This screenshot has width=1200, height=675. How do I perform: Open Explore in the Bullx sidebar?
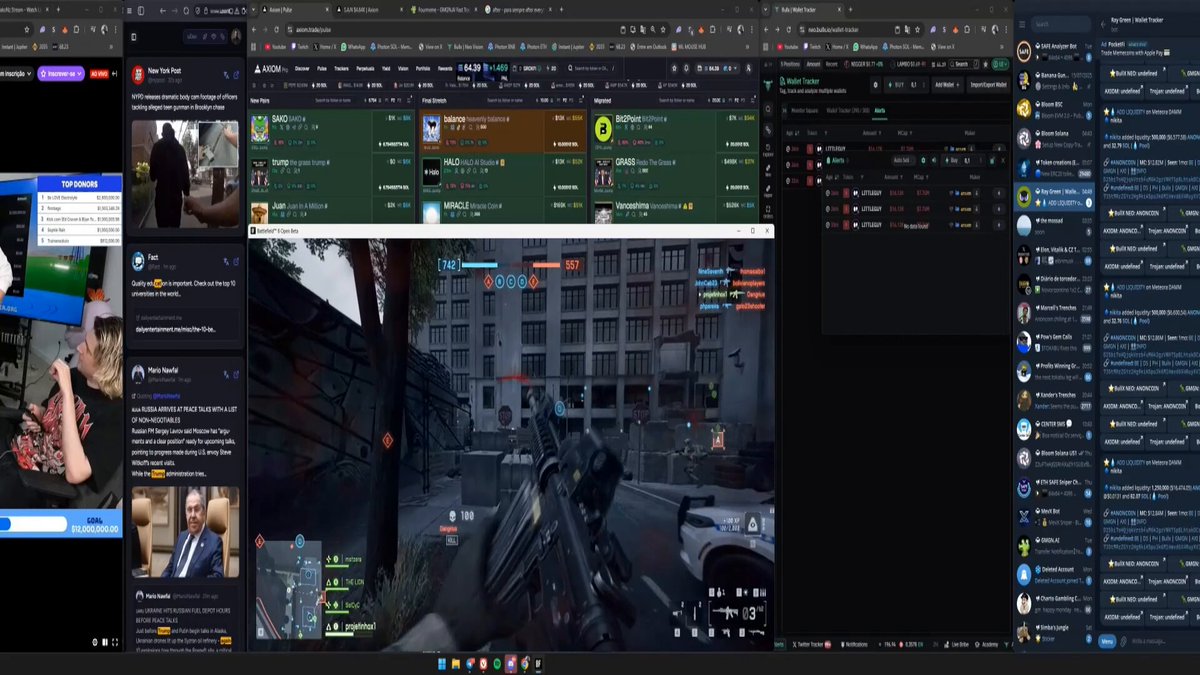[x=768, y=150]
